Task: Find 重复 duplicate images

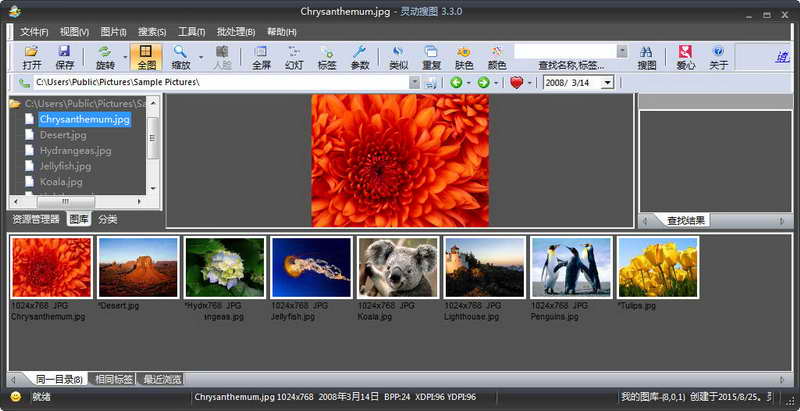Action: [431, 57]
